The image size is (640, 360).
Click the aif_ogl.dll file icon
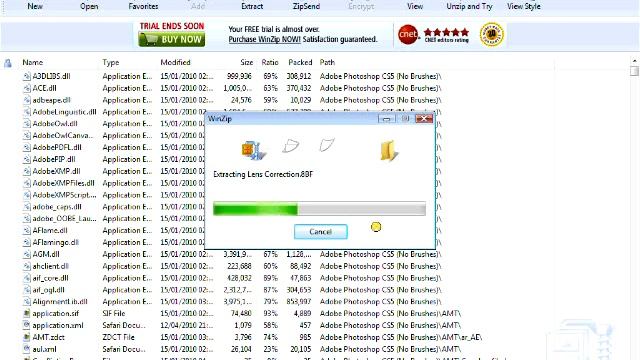coord(27,290)
